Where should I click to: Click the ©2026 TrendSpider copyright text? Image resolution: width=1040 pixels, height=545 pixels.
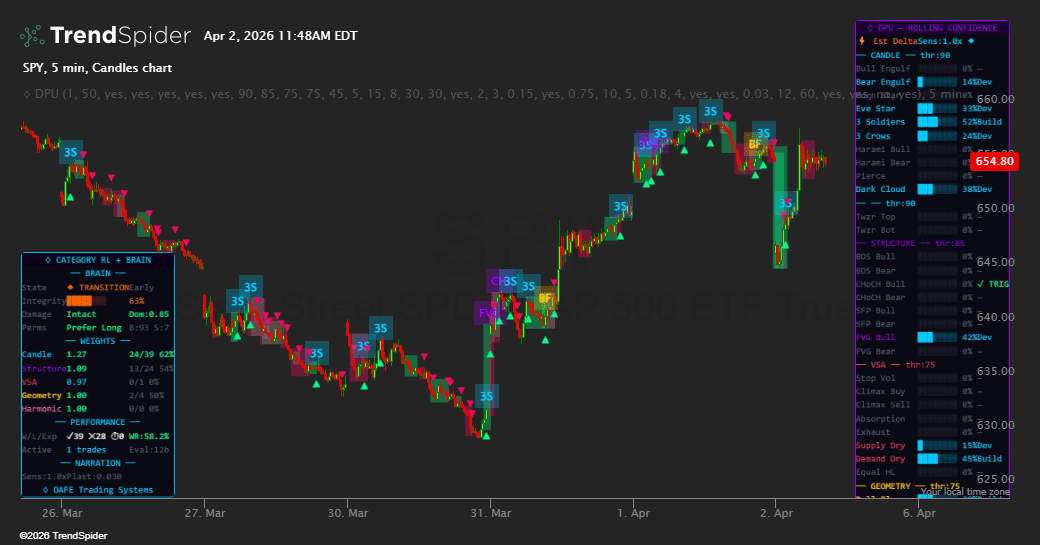(x=63, y=536)
